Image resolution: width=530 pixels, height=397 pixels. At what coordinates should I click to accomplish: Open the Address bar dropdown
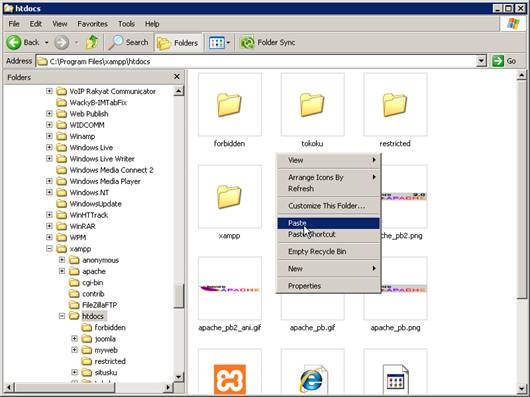481,61
